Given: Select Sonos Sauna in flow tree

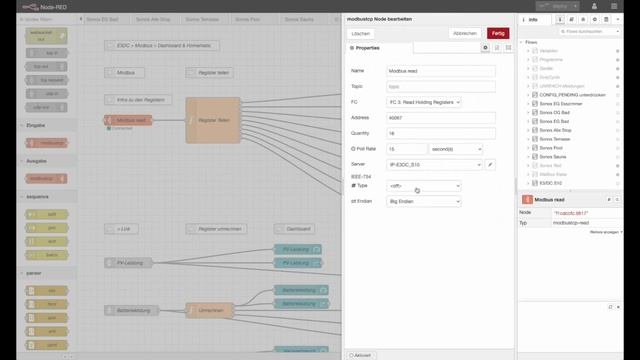Looking at the screenshot, I should pos(553,157).
